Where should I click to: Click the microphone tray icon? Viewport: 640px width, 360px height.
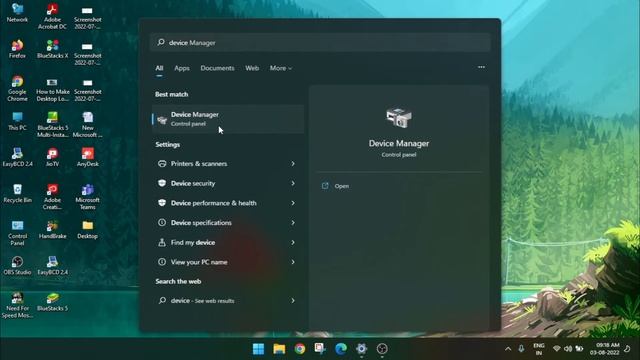click(x=521, y=349)
